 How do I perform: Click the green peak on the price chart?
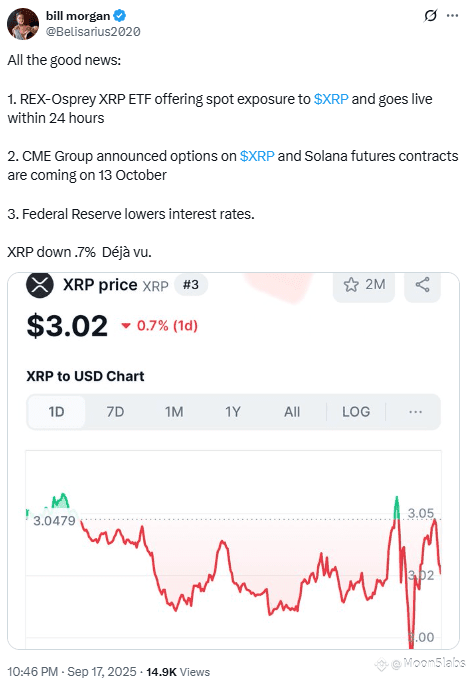[x=396, y=507]
